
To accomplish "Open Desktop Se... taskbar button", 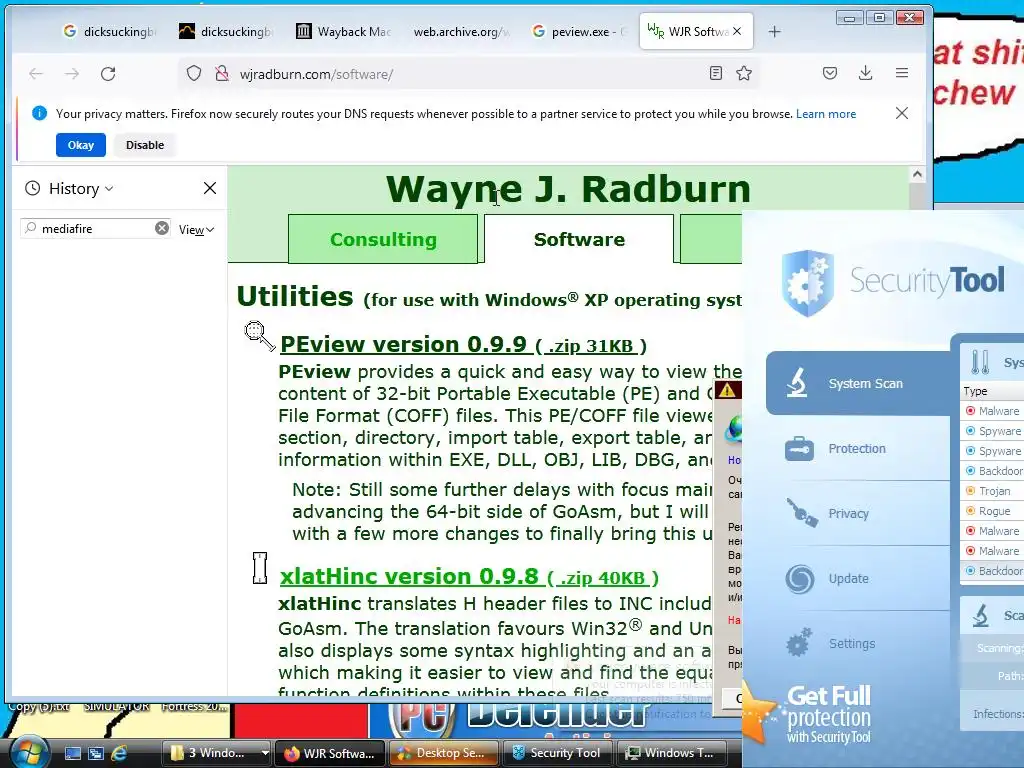I will pyautogui.click(x=444, y=753).
